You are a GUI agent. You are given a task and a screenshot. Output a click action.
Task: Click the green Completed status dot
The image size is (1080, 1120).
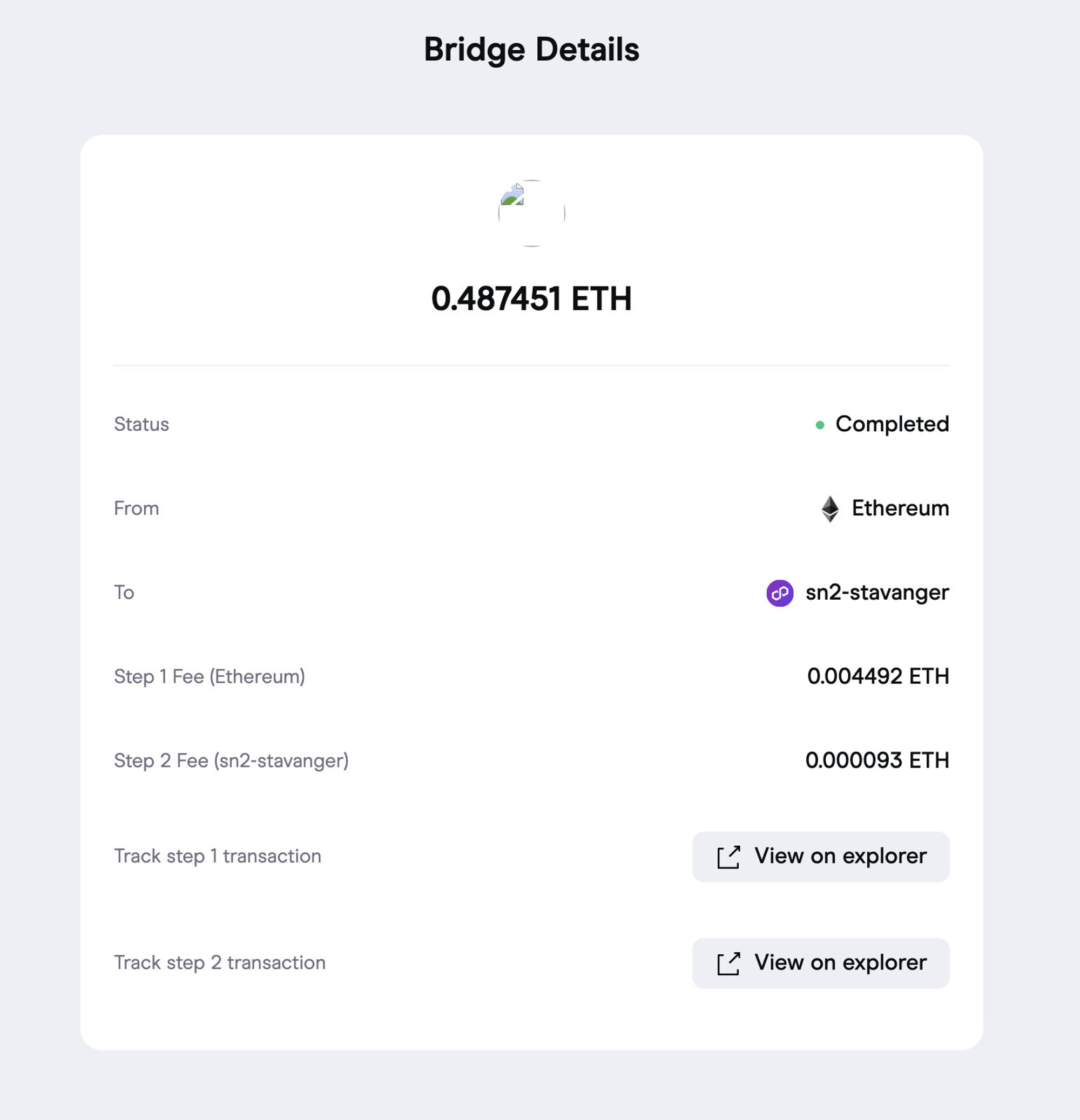coord(820,425)
